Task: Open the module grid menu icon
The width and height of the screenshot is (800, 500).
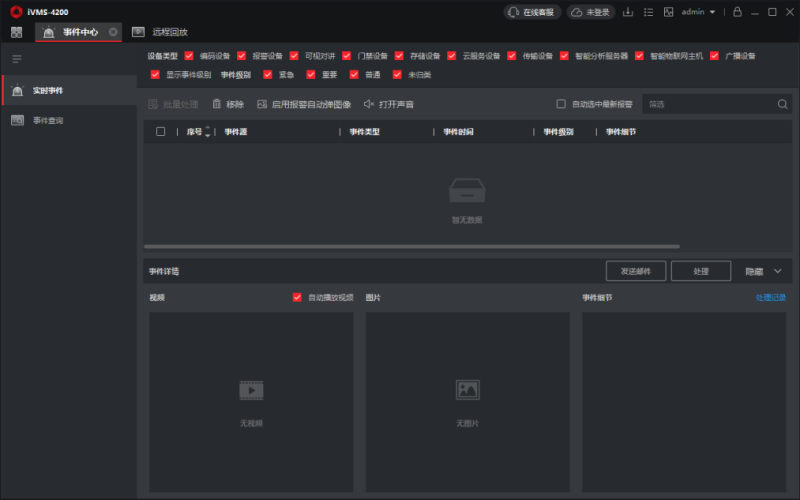Action: click(x=16, y=32)
